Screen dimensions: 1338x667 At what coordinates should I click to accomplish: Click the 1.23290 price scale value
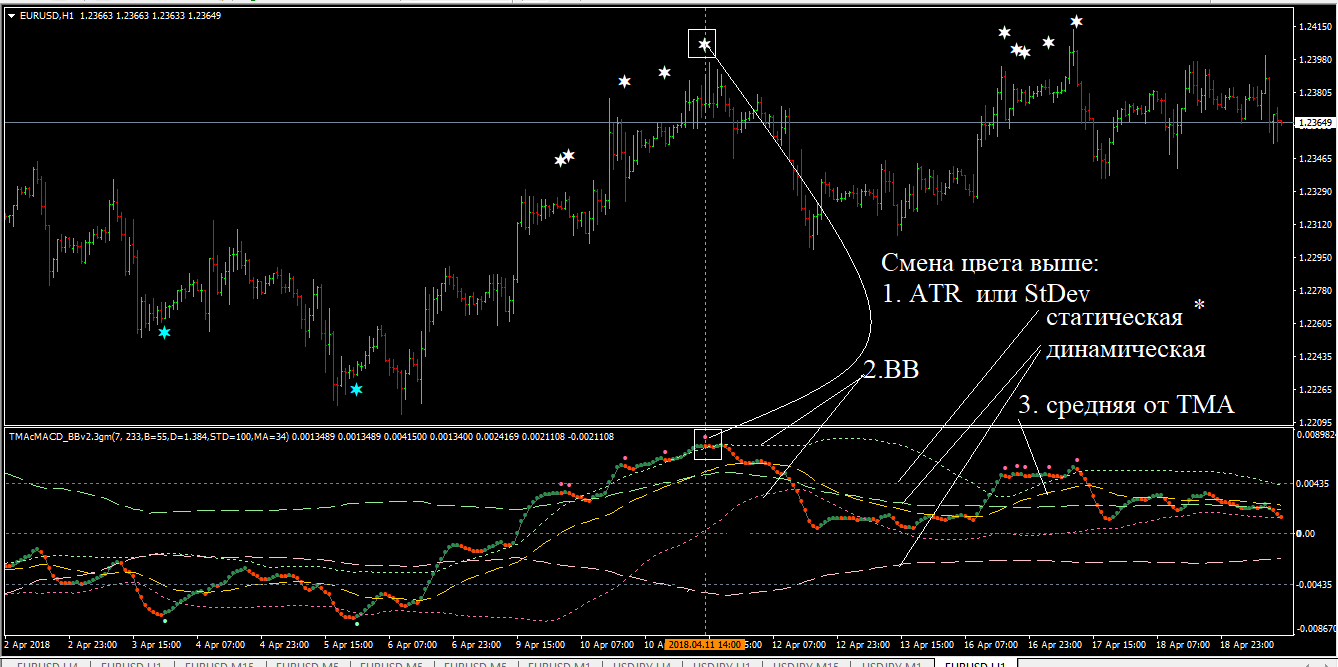click(x=1316, y=191)
